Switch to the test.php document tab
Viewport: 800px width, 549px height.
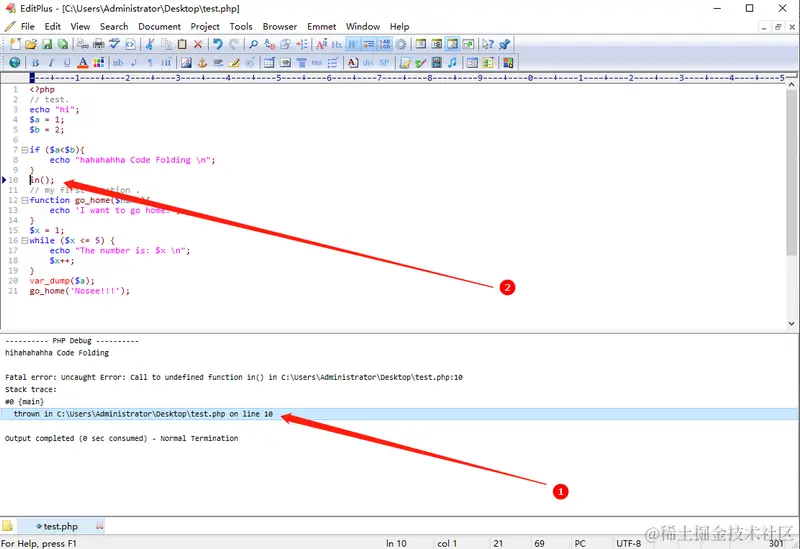tap(60, 526)
